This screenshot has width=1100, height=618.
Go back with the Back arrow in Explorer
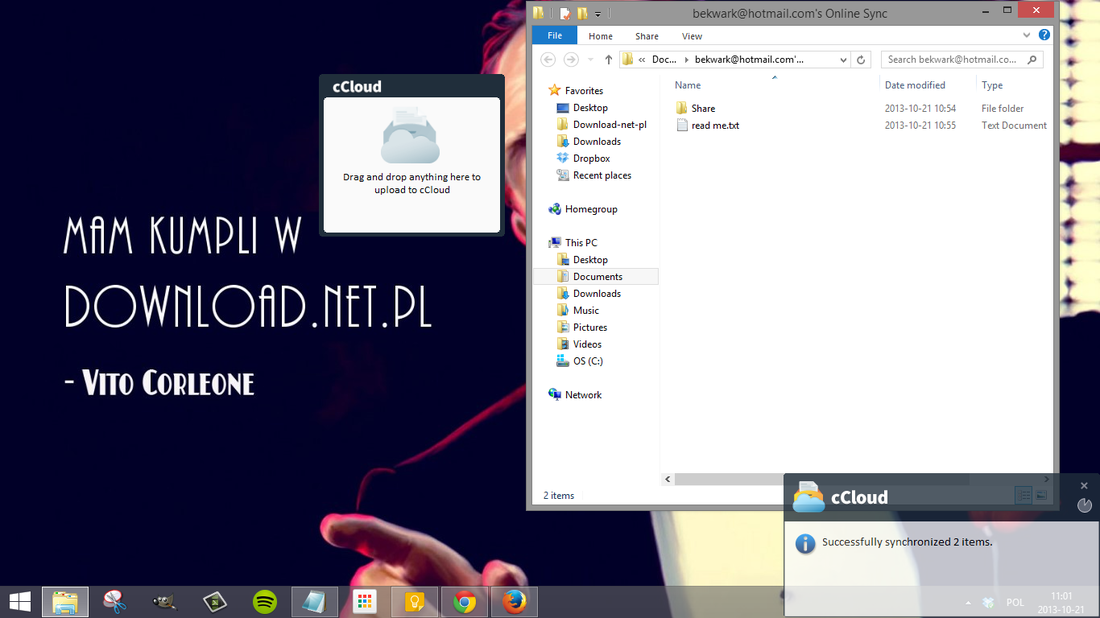549,60
